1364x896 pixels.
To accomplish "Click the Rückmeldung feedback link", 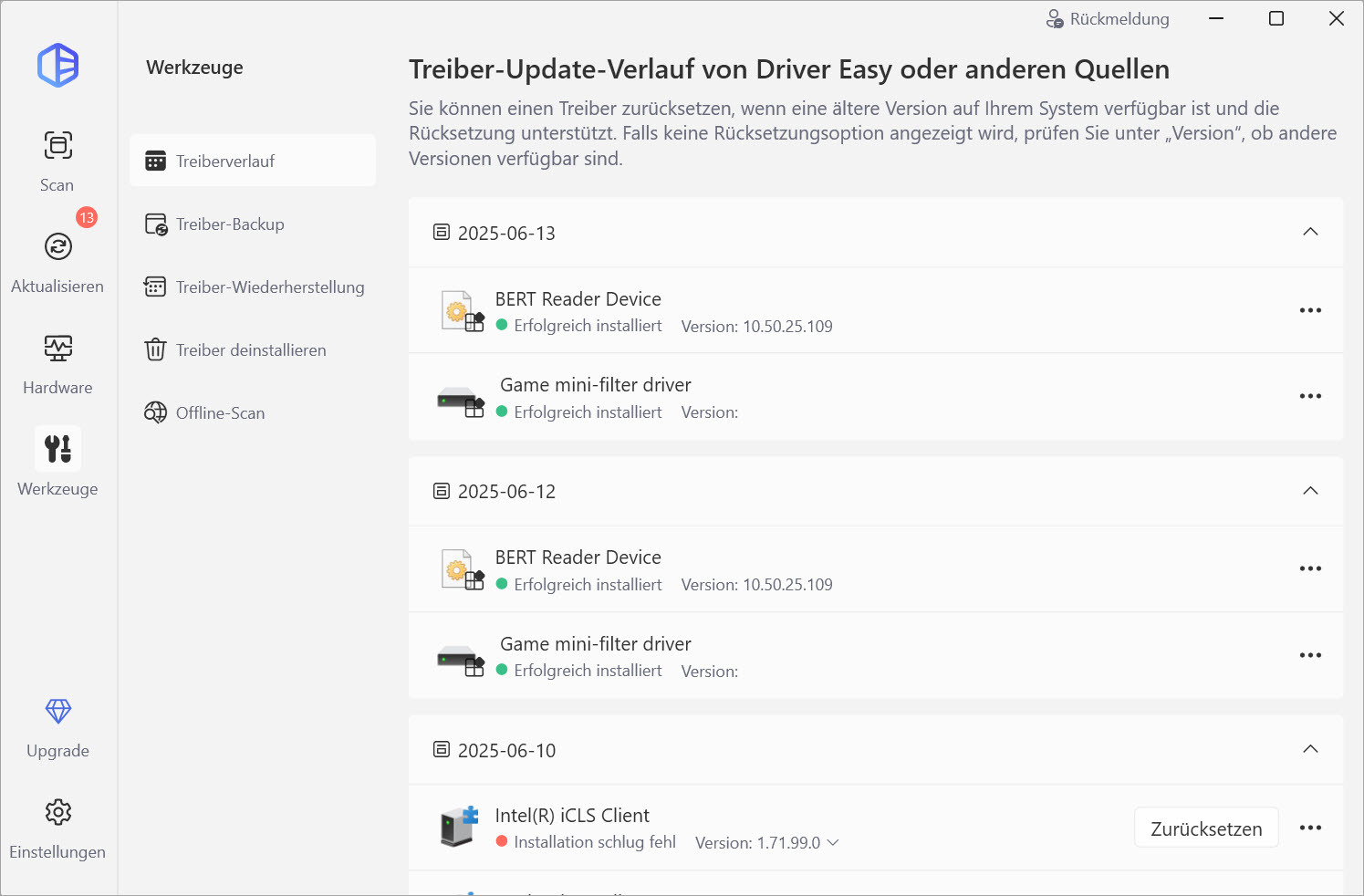I will pos(1107,19).
